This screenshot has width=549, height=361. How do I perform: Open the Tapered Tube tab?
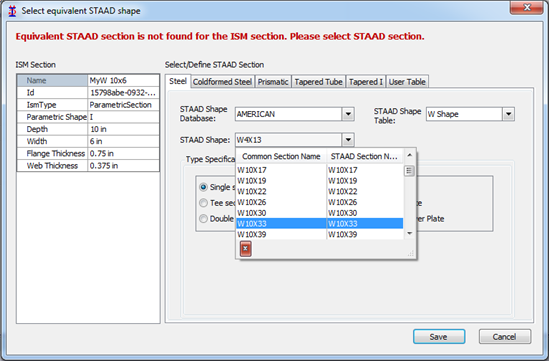[318, 82]
